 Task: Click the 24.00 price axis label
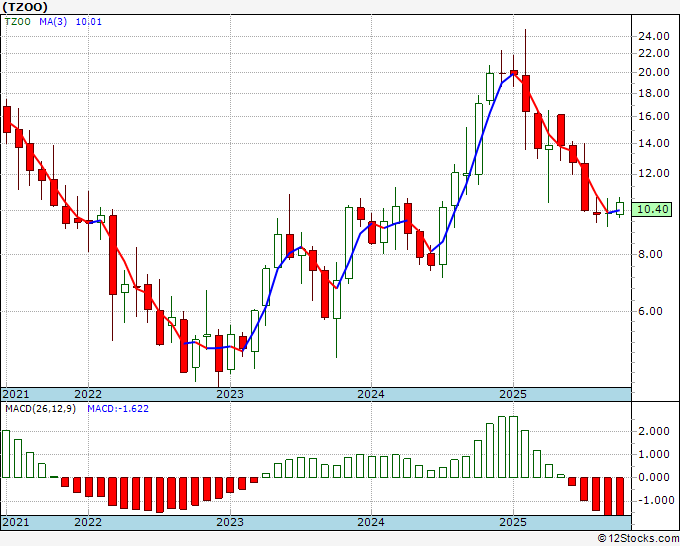tap(652, 36)
